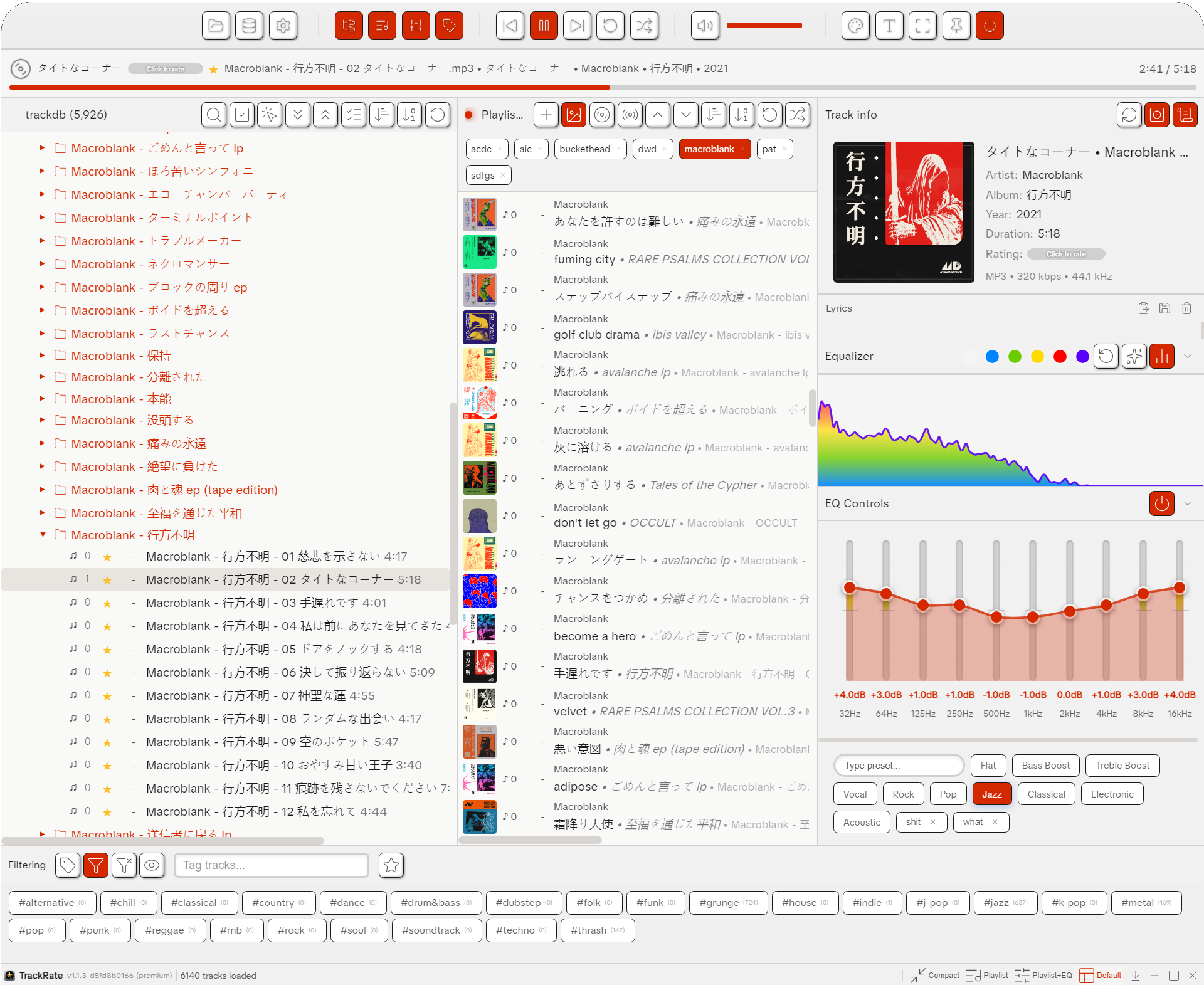Click the volume slider in the top bar
The width and height of the screenshot is (1204, 985).
pos(764,25)
